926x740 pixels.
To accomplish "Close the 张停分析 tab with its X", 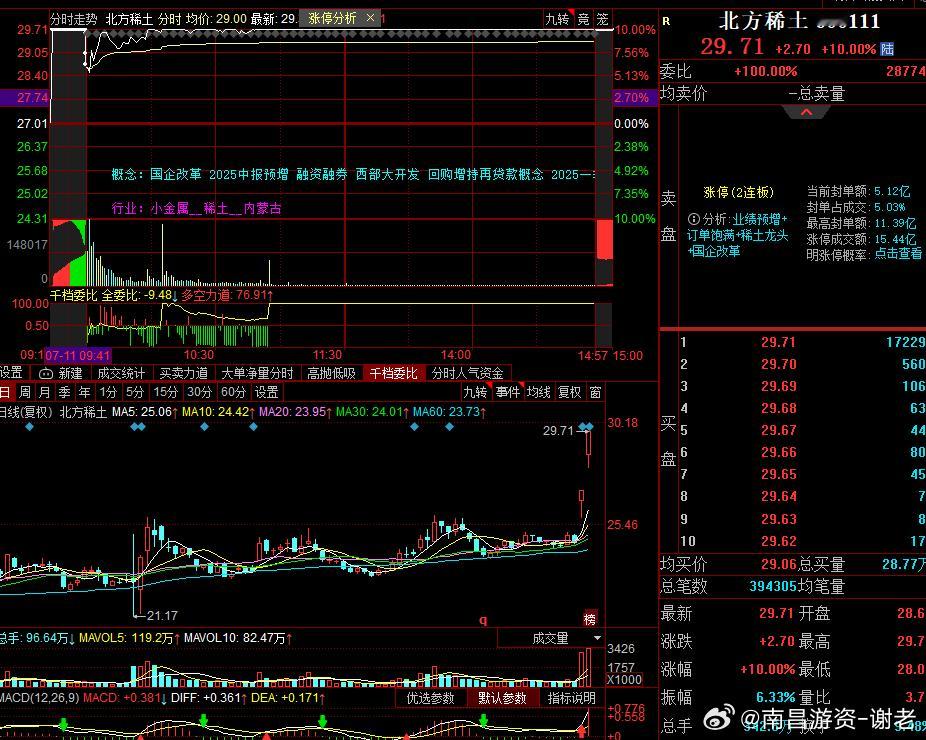I will coord(370,18).
